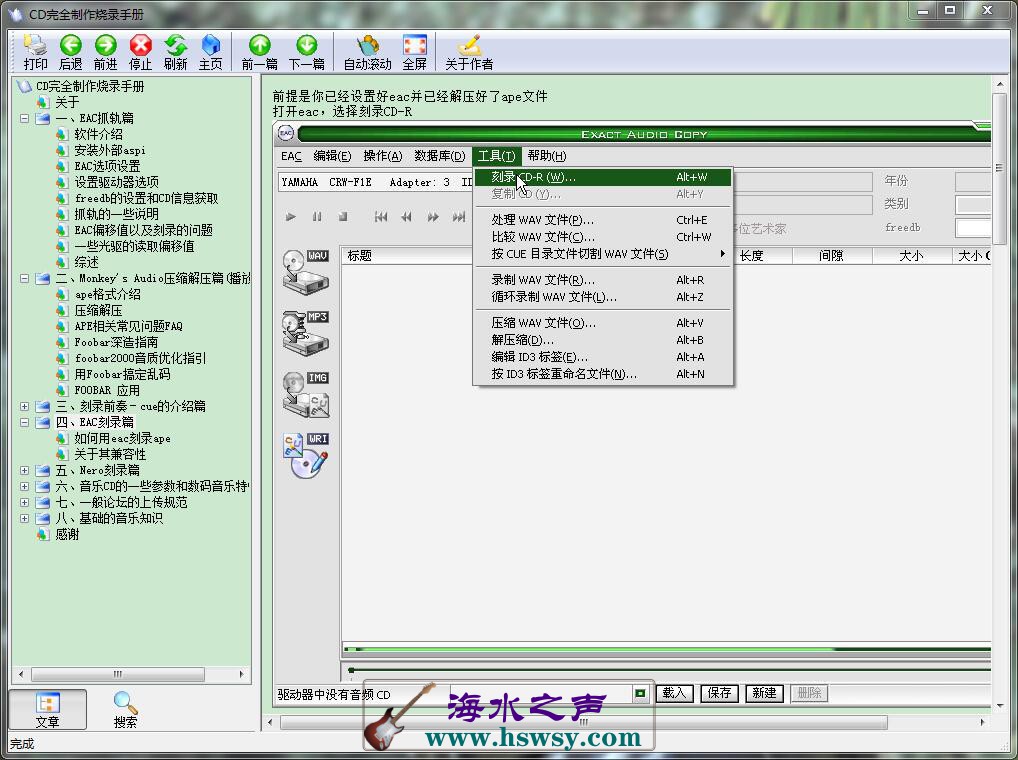Open the 数据库(D) menu
This screenshot has width=1018, height=760.
(440, 156)
